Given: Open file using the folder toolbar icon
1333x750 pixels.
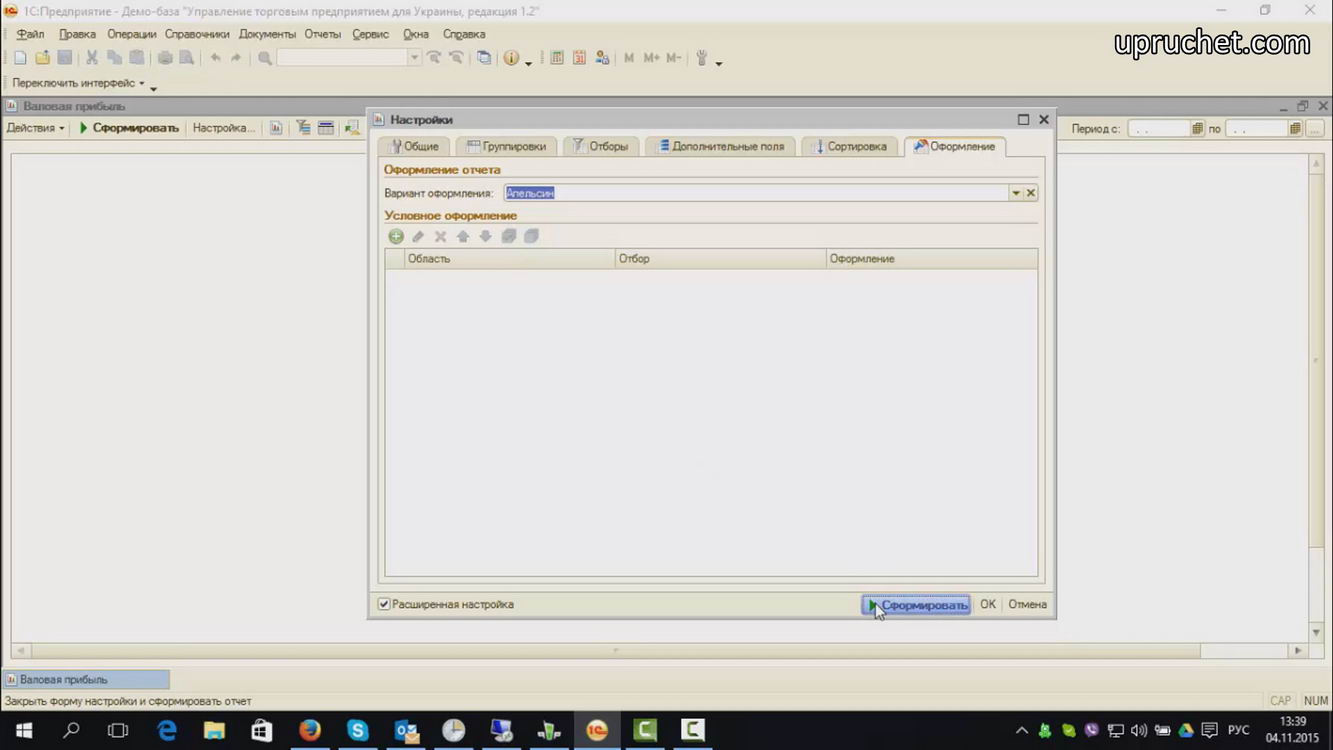Looking at the screenshot, I should point(42,58).
